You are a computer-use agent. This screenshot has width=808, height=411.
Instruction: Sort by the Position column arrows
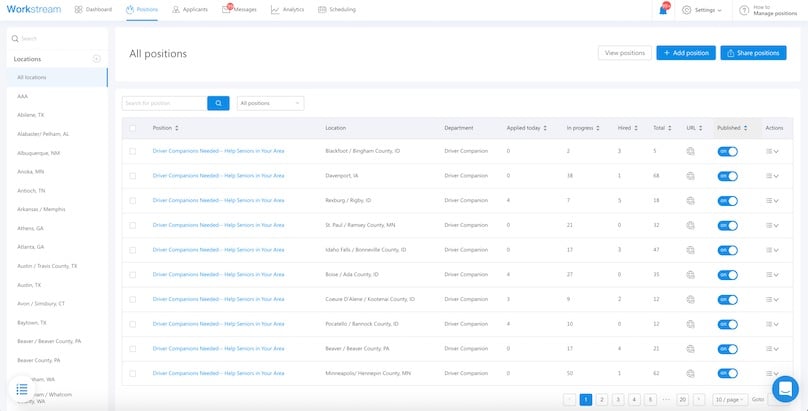point(177,128)
